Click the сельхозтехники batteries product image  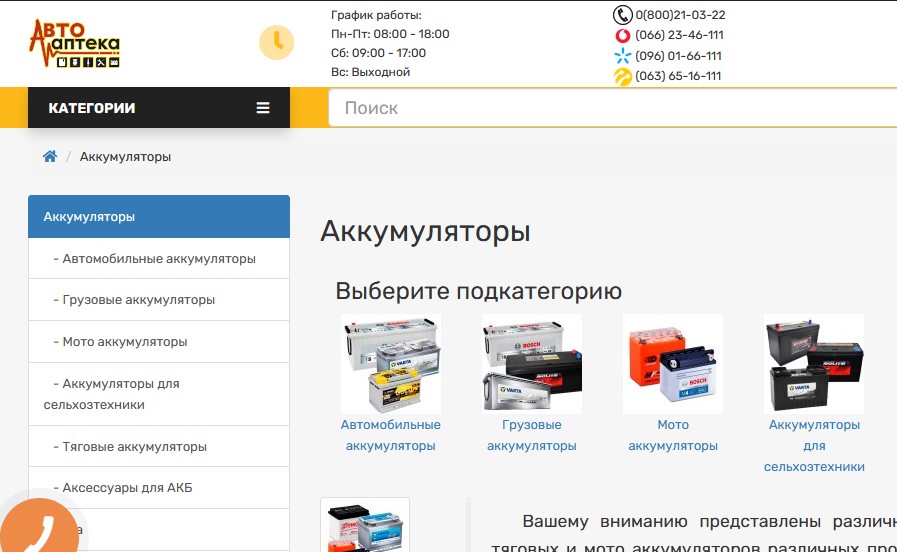814,364
